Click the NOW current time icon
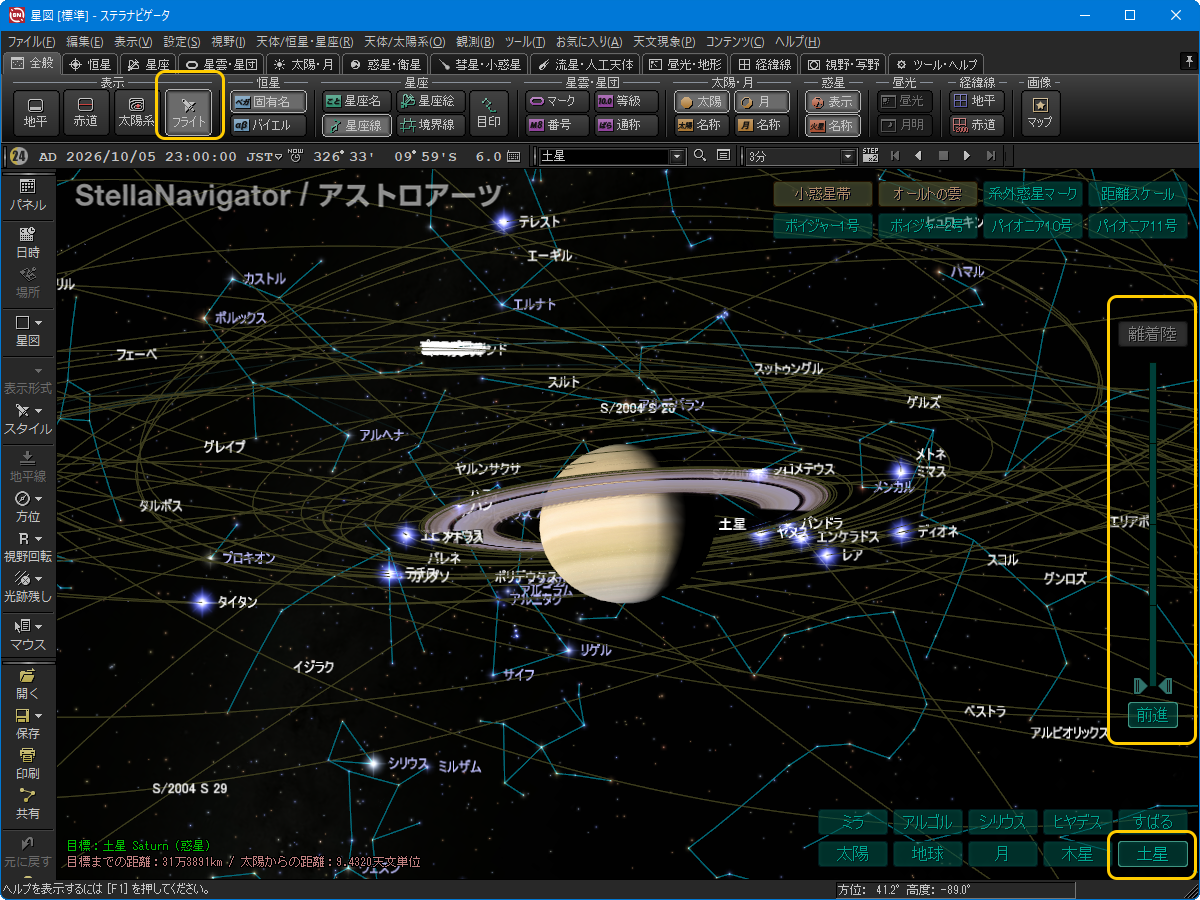This screenshot has width=1200, height=900. (295, 155)
